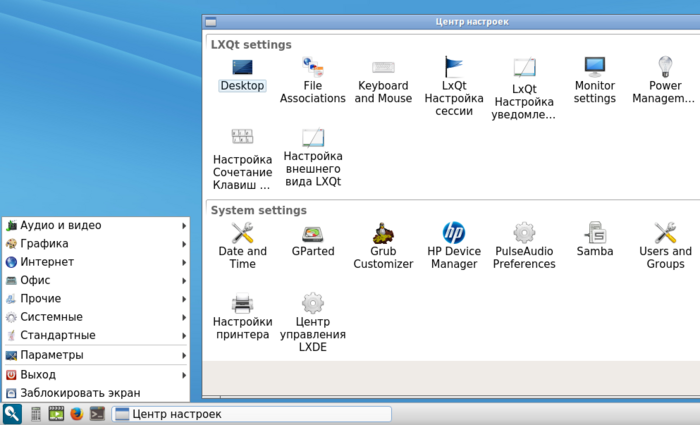Image resolution: width=700 pixels, height=425 pixels.
Task: Launch calculator from taskbar quicklaunch
Action: (x=36, y=414)
